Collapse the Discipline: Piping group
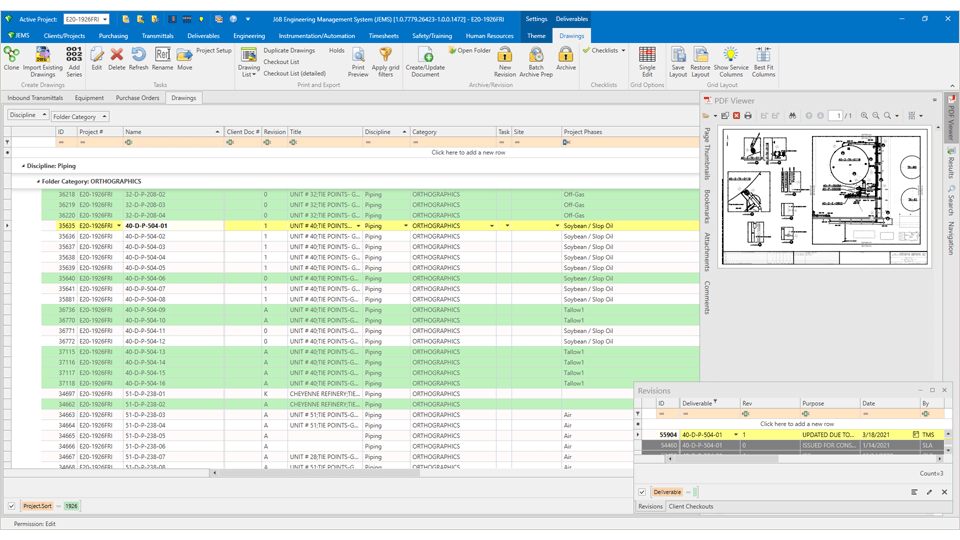960x540 pixels. coord(22,166)
